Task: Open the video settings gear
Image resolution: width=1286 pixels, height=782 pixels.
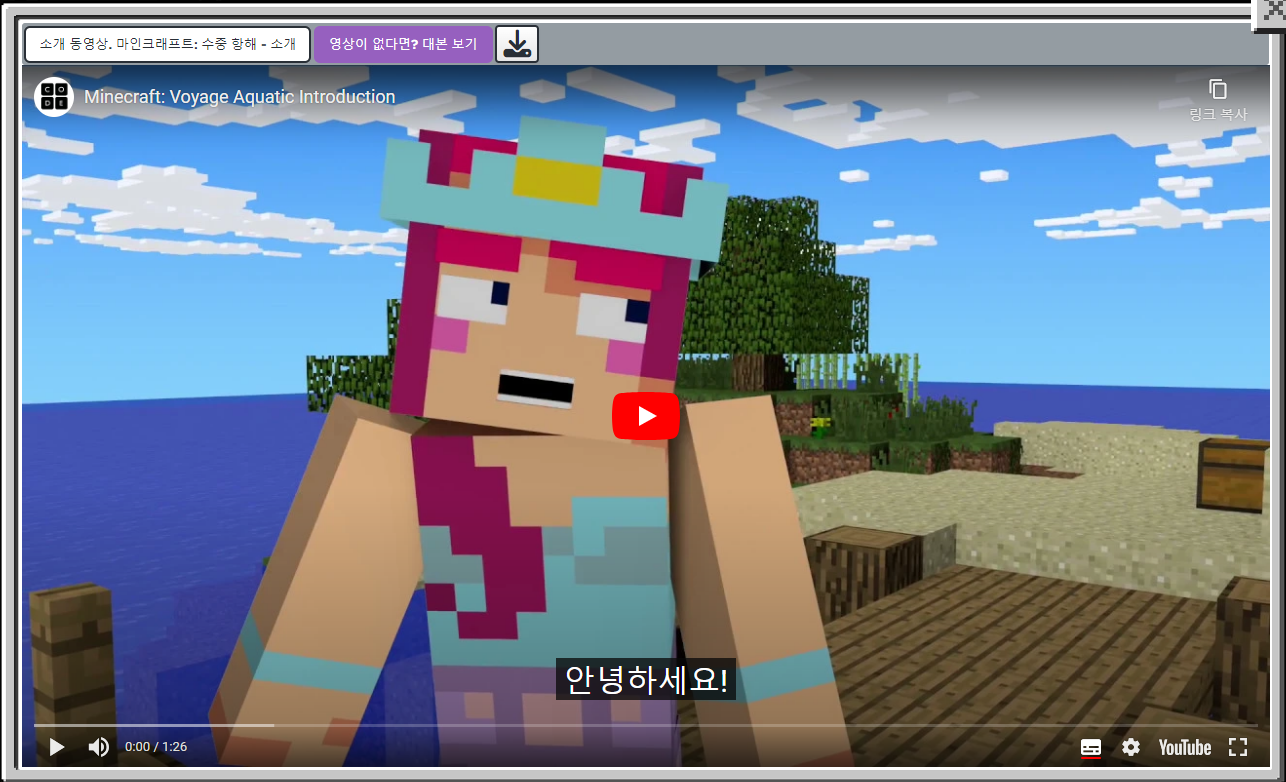Action: [1131, 747]
